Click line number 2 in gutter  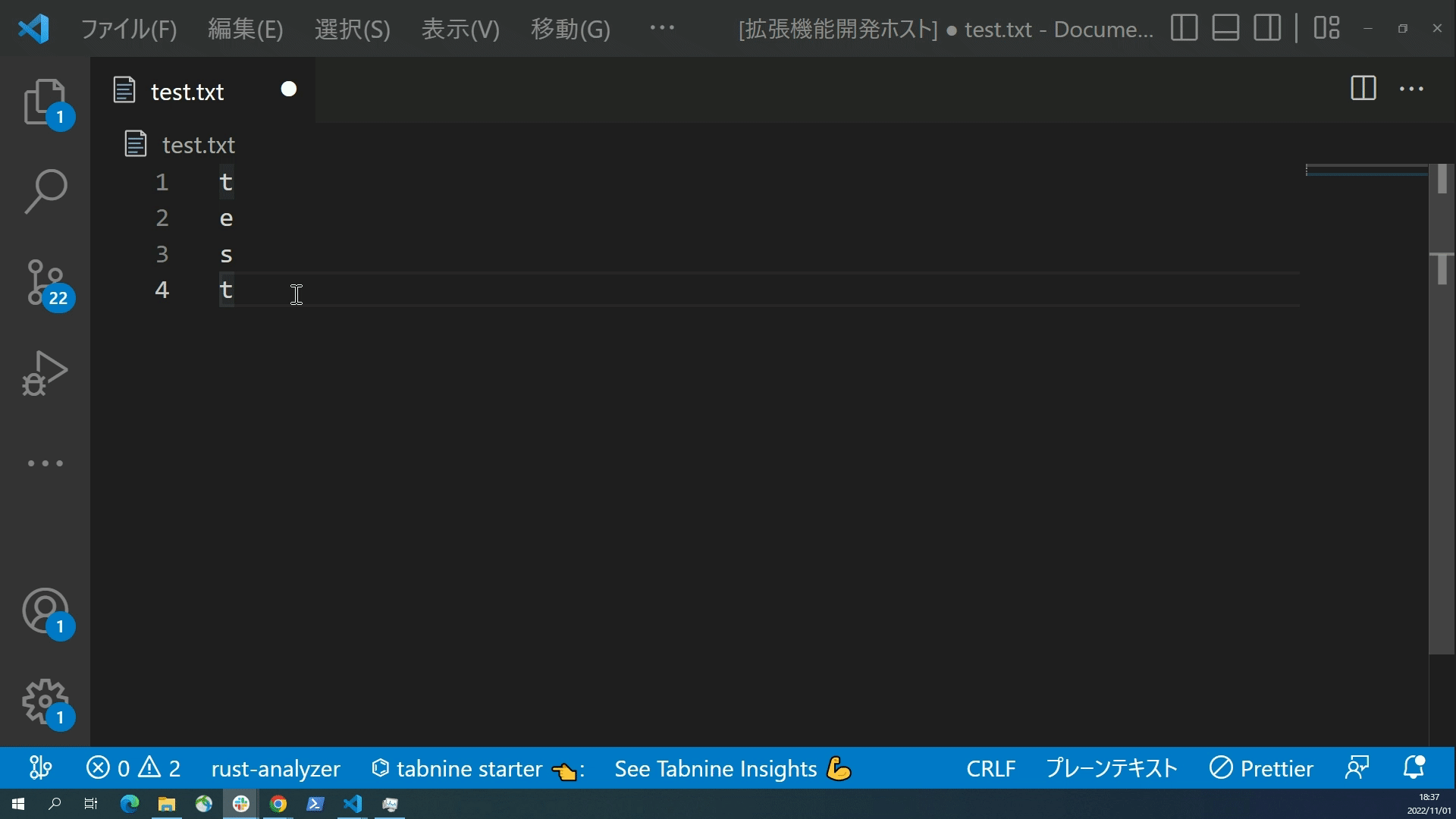click(x=162, y=218)
